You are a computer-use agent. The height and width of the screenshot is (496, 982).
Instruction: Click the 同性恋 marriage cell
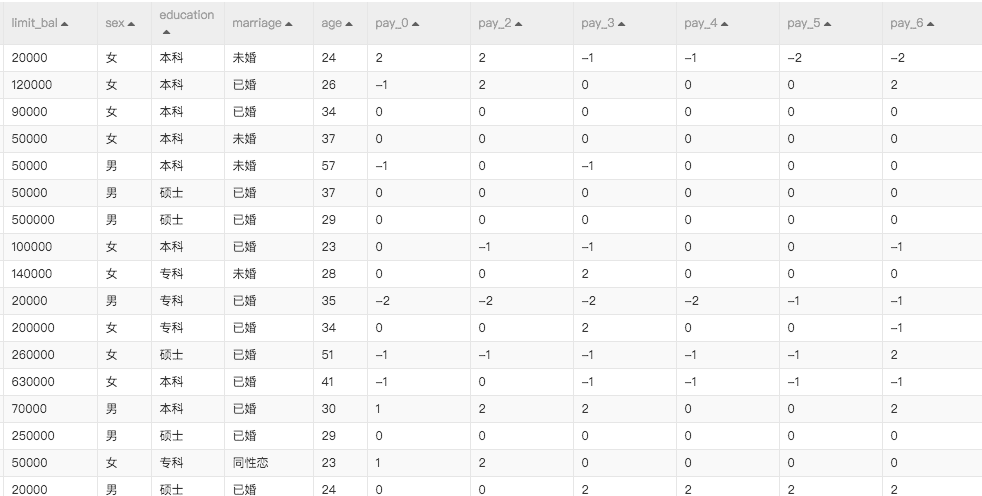click(x=250, y=462)
